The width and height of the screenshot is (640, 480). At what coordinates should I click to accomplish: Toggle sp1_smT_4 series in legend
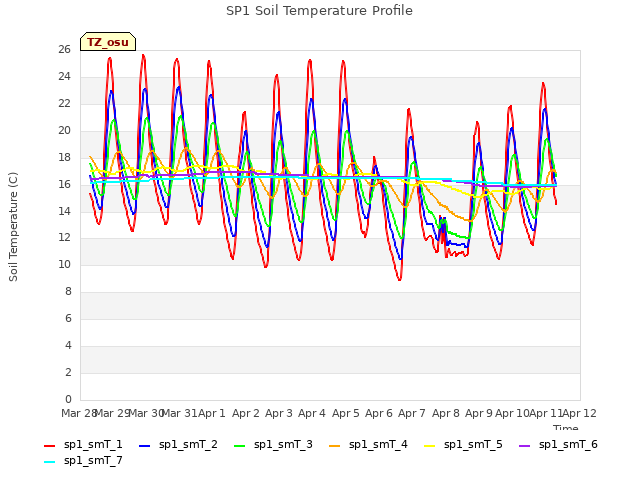368,444
